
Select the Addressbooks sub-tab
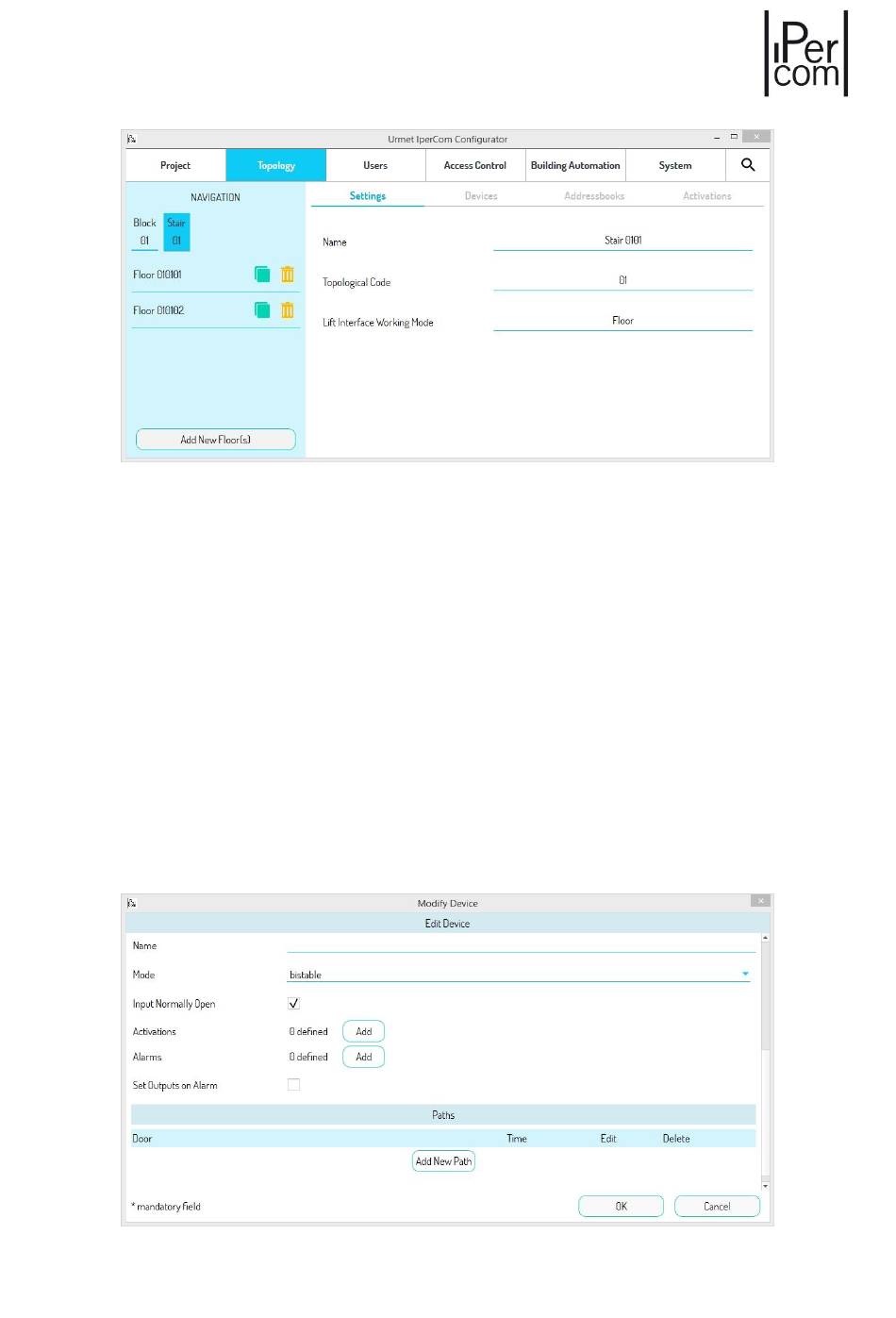(x=594, y=196)
